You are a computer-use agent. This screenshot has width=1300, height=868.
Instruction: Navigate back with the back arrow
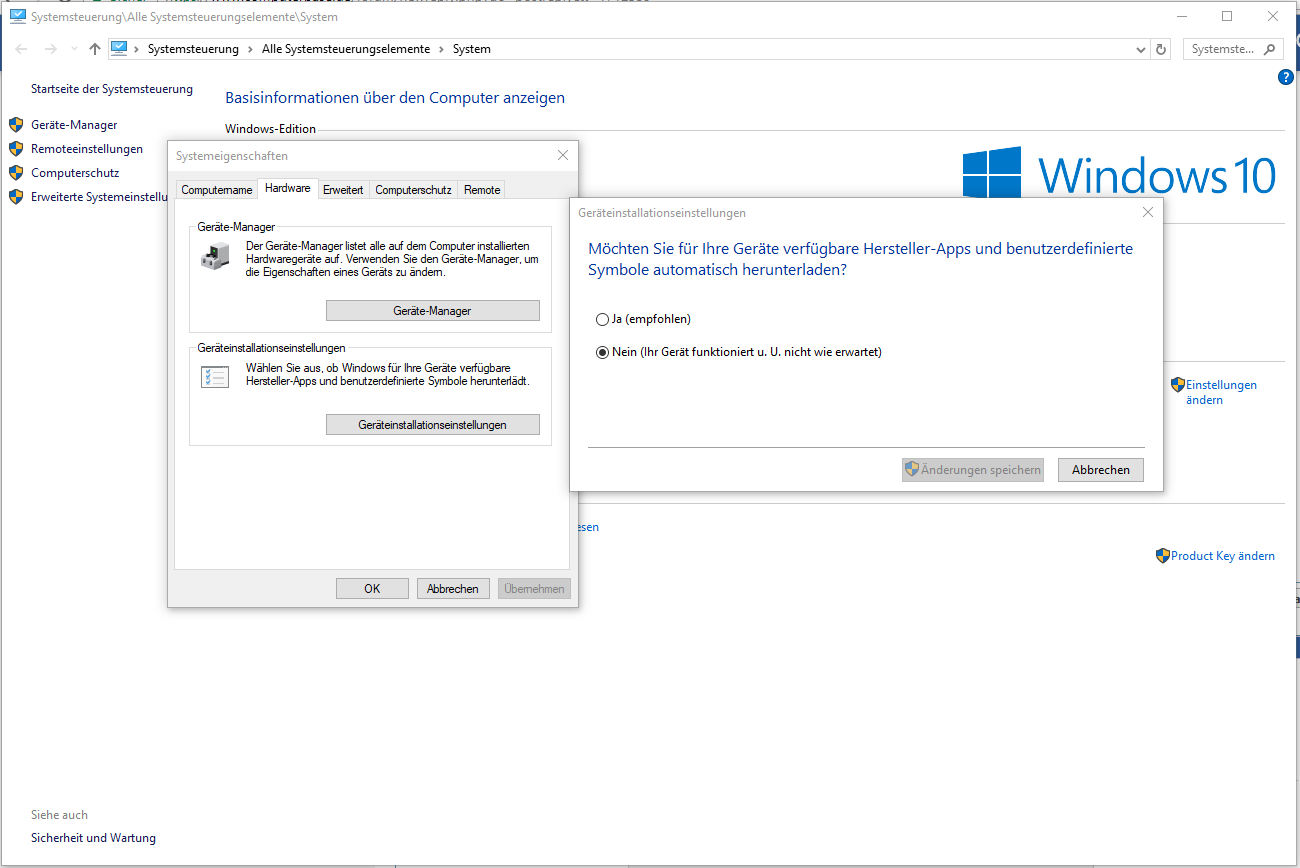(x=22, y=49)
